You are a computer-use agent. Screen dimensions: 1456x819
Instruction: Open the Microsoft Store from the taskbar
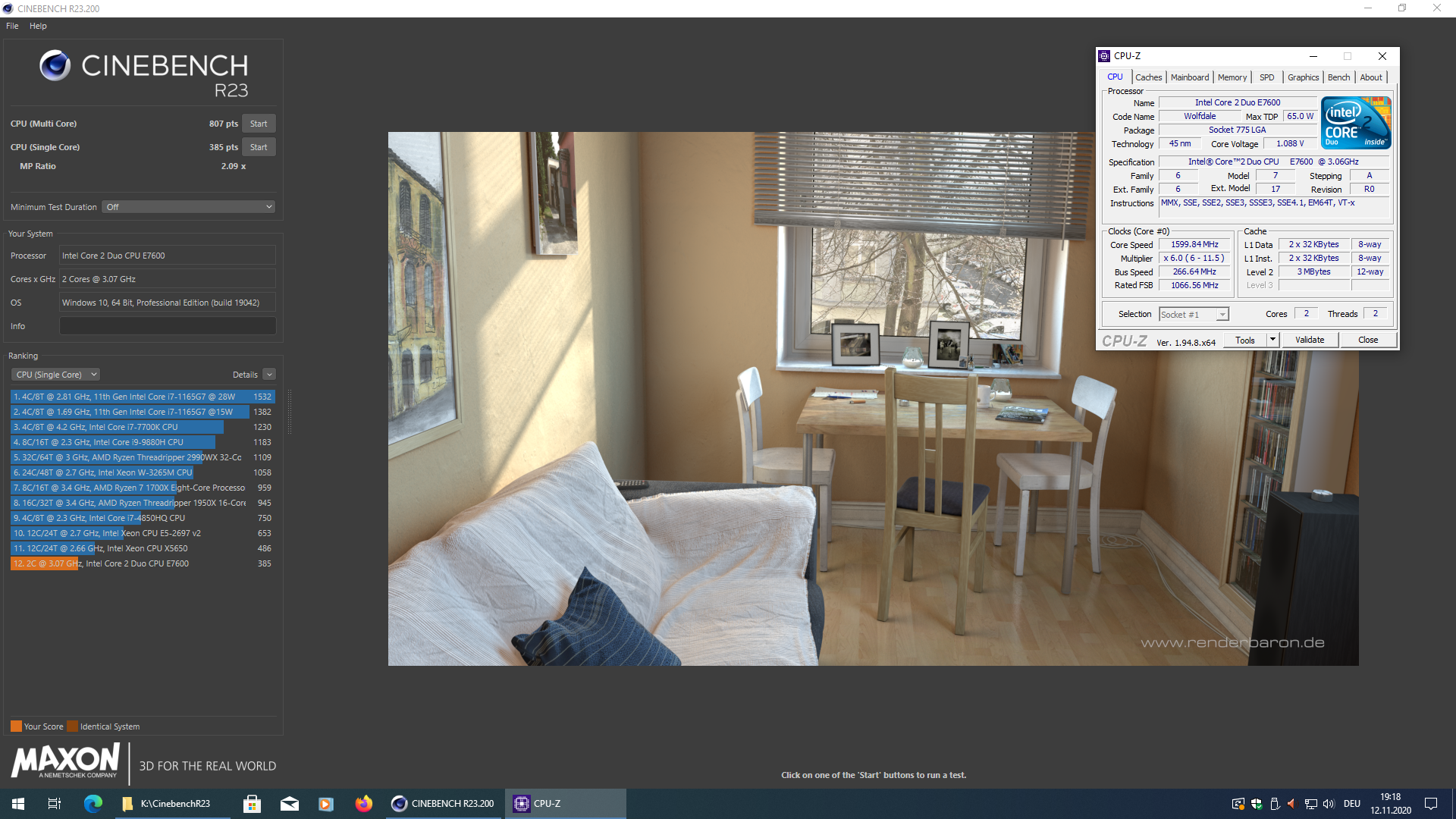[x=252, y=803]
